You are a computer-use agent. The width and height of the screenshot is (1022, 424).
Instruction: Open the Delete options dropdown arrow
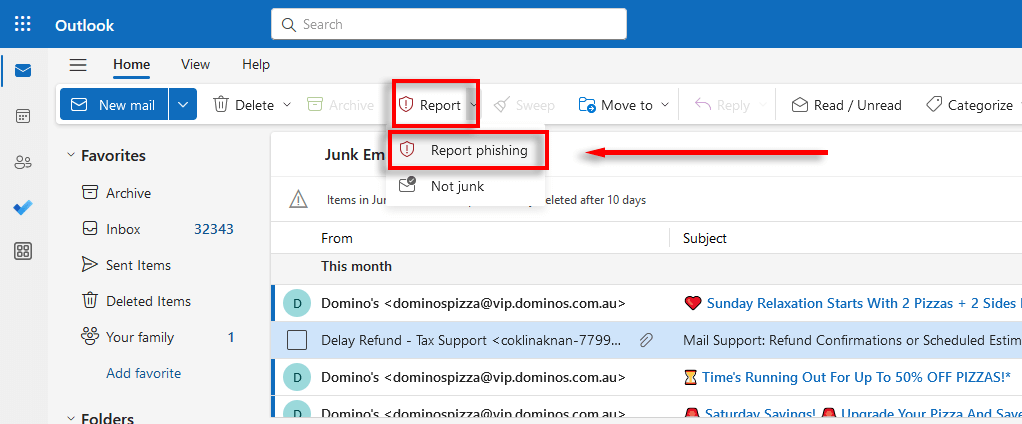(x=287, y=105)
